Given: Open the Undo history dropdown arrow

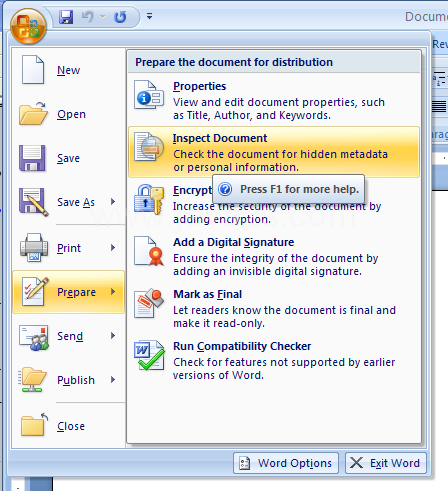Looking at the screenshot, I should (x=102, y=17).
